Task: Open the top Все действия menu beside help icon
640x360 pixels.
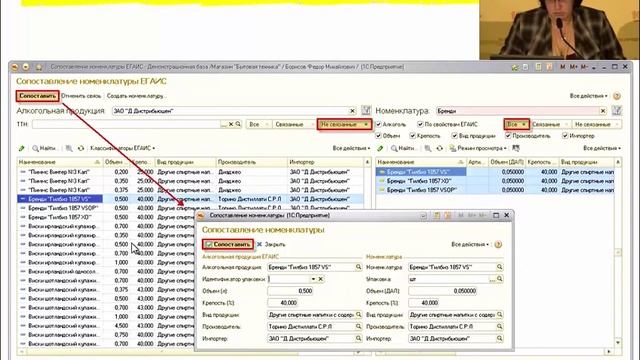Action: point(588,96)
